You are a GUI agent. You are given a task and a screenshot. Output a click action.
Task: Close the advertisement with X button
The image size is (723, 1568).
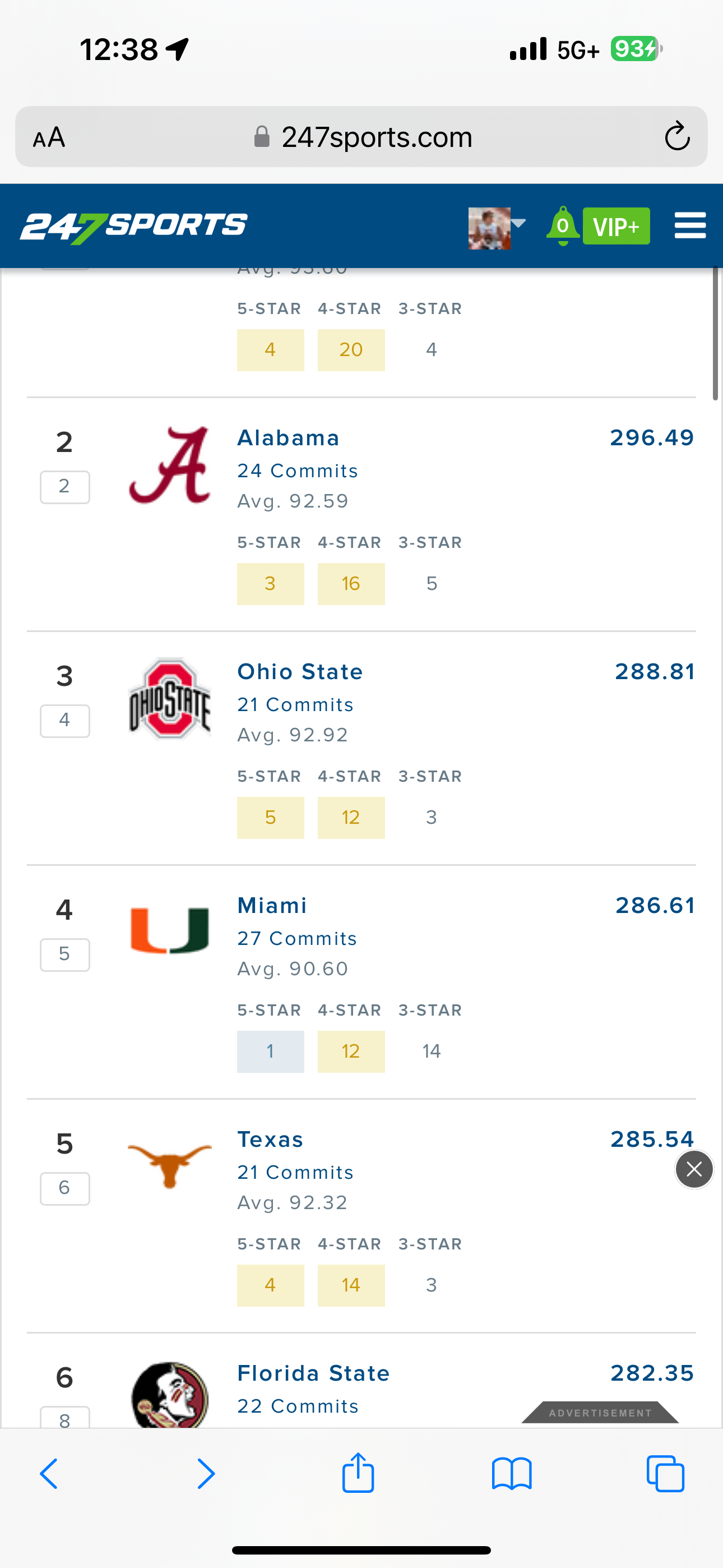(x=694, y=1169)
